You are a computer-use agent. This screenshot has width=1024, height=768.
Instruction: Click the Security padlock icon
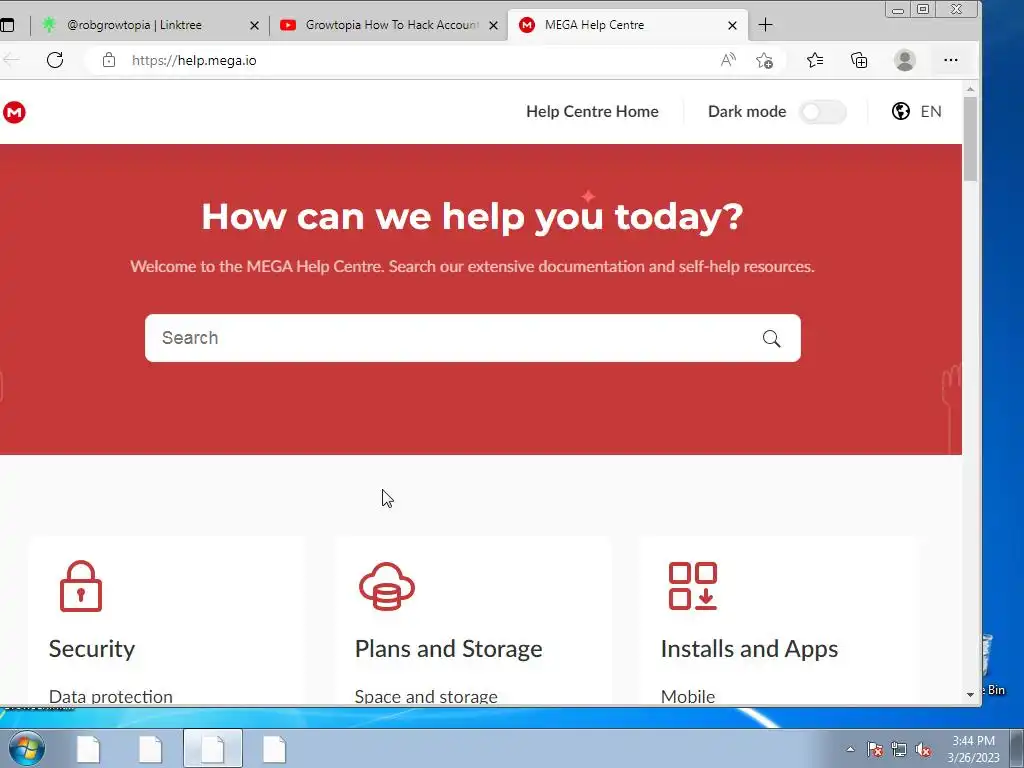[x=81, y=586]
